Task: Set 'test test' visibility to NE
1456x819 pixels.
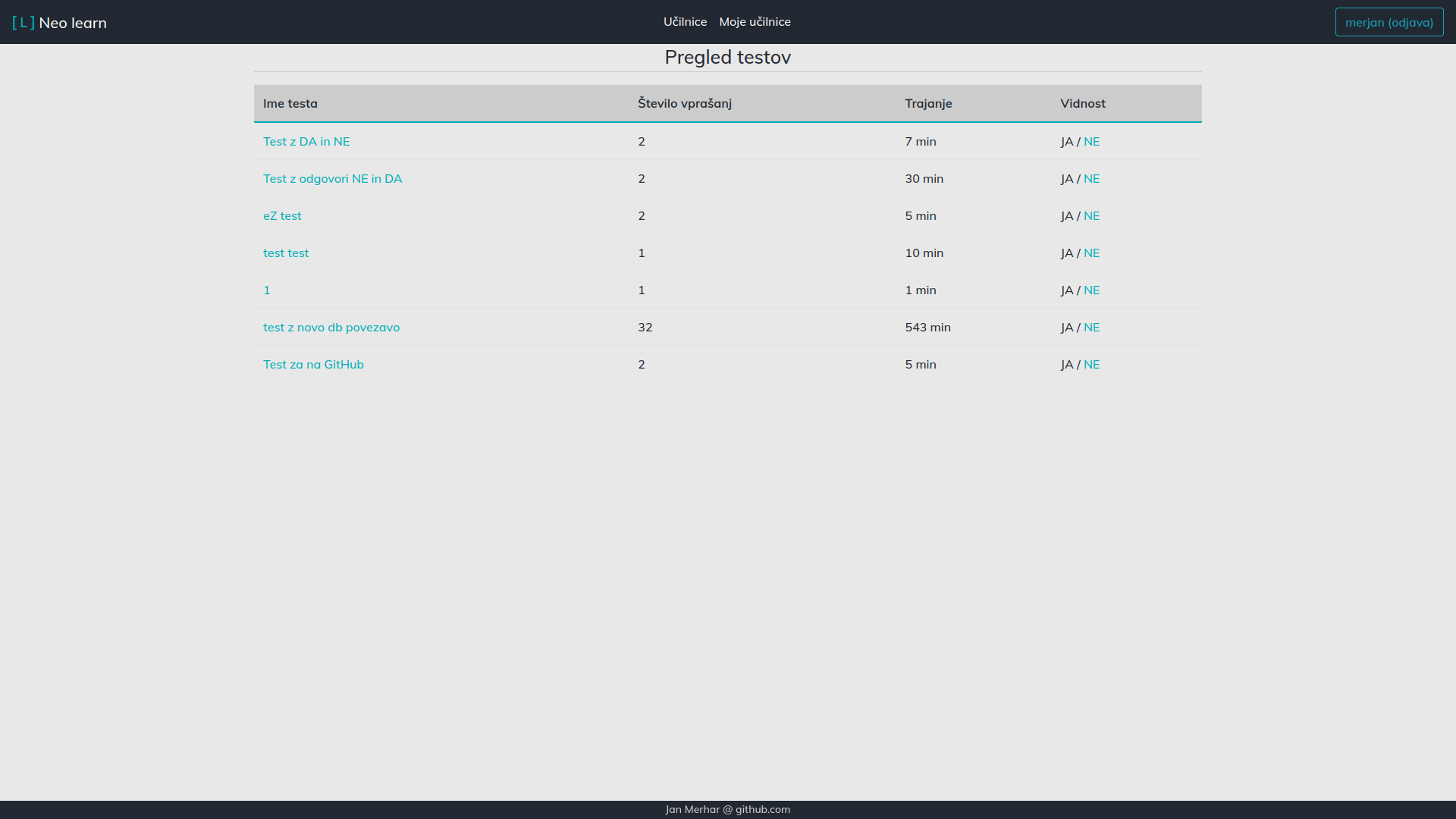Action: pos(1091,253)
